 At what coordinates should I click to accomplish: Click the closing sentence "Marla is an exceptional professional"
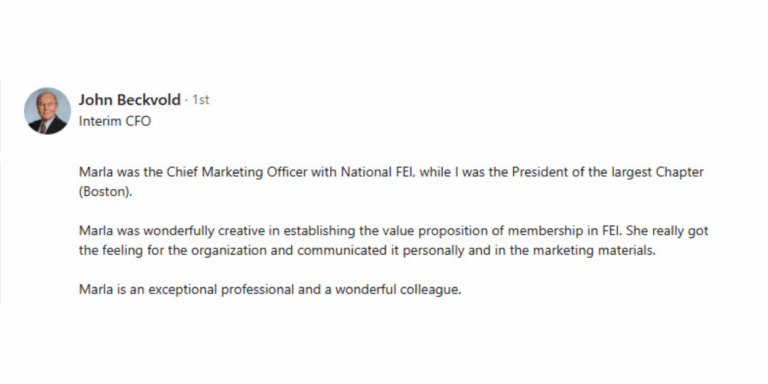(x=270, y=290)
